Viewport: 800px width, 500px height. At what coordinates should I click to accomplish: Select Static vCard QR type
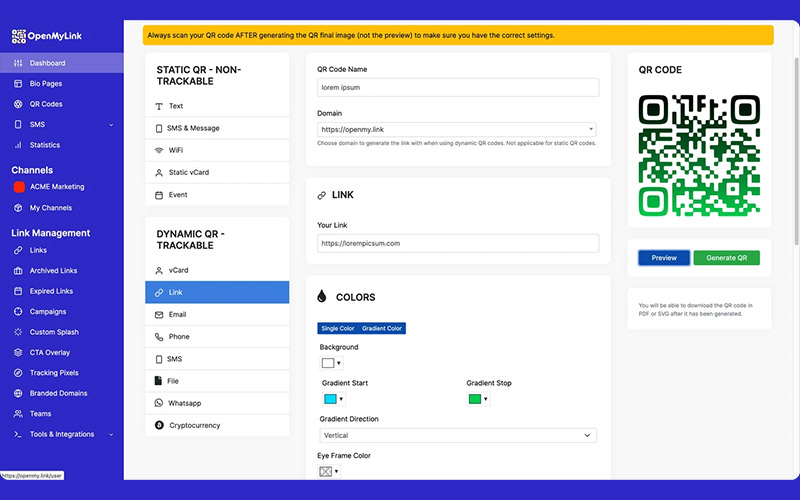click(217, 172)
